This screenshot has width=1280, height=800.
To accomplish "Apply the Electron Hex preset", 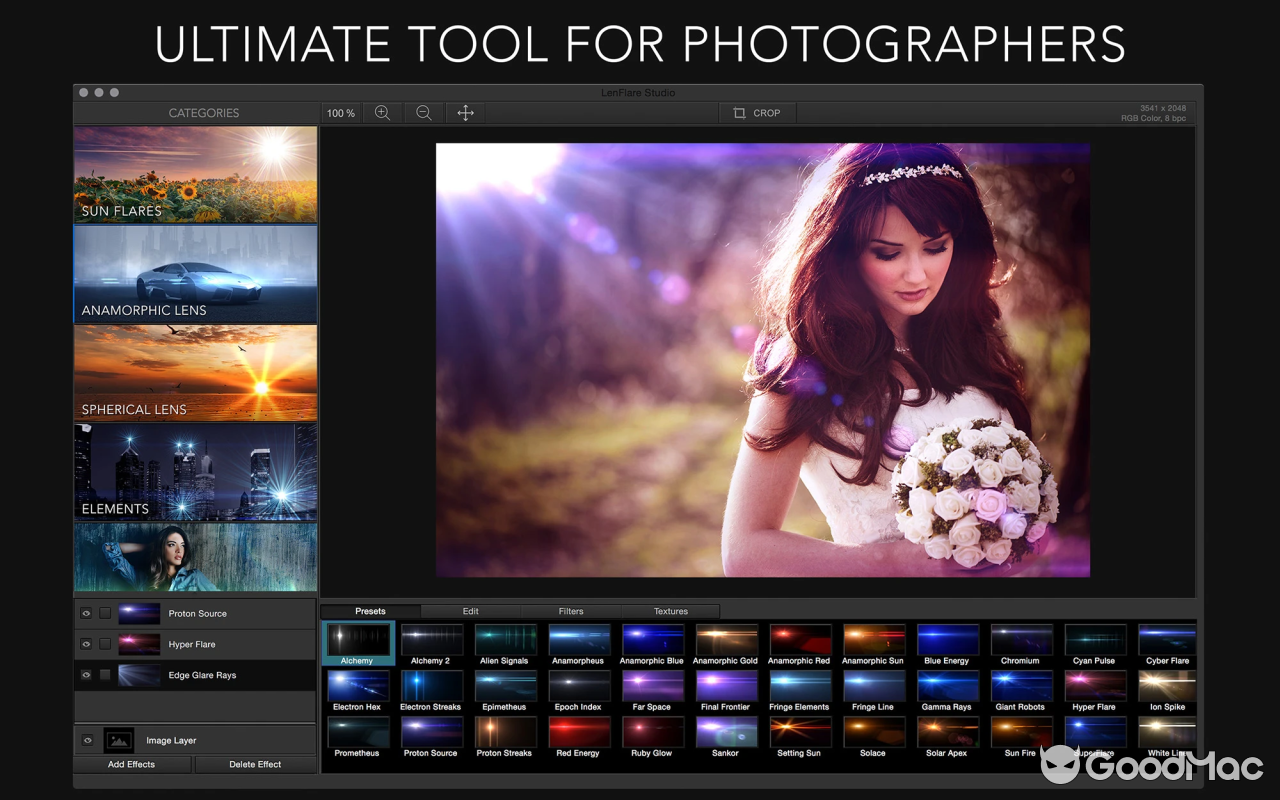I will click(x=357, y=687).
